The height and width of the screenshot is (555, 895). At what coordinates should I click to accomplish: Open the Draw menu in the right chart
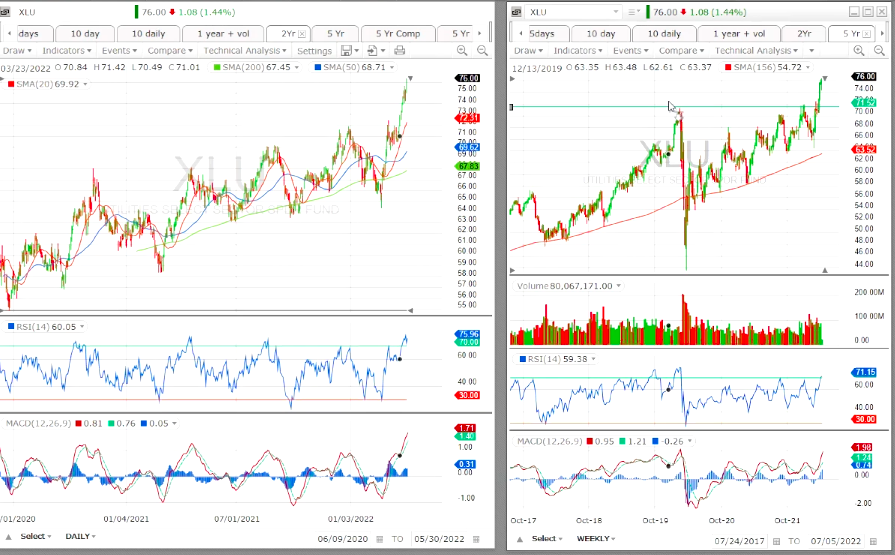(x=528, y=51)
